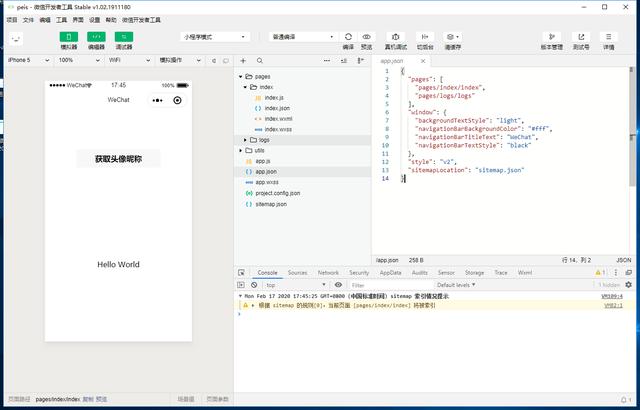The height and width of the screenshot is (410, 640).
Task: Focus the console Filter input field
Action: click(x=391, y=285)
